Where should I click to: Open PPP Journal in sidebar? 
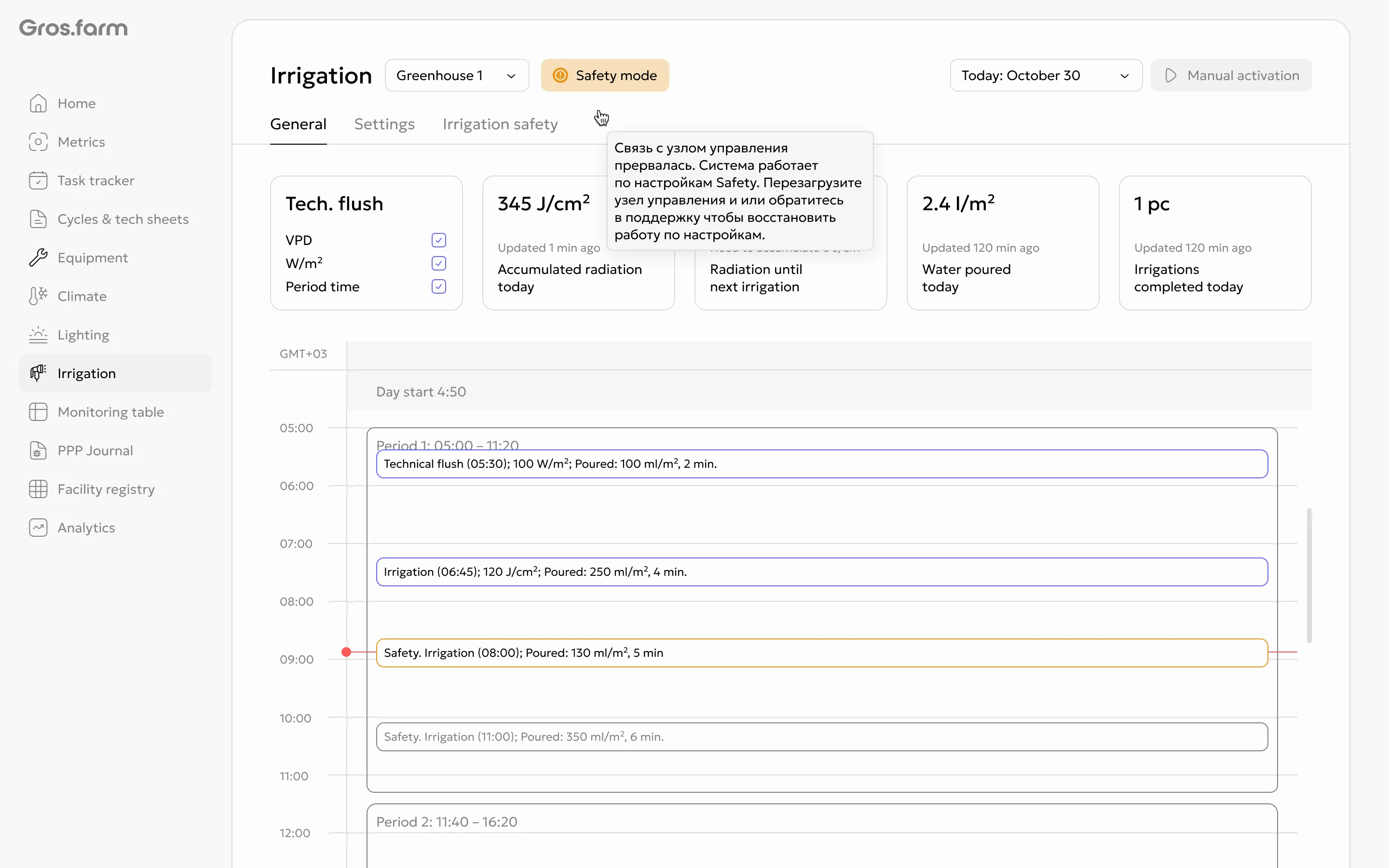click(115, 451)
